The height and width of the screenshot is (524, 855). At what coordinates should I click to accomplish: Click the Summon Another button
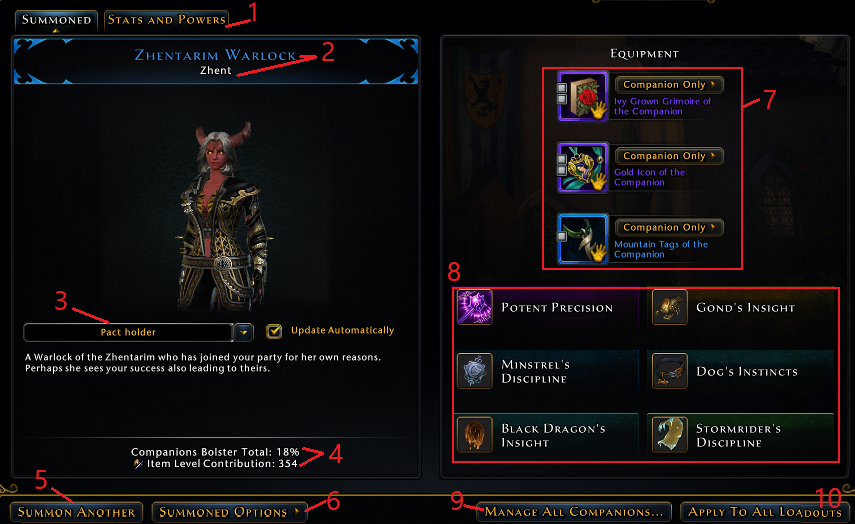point(76,512)
